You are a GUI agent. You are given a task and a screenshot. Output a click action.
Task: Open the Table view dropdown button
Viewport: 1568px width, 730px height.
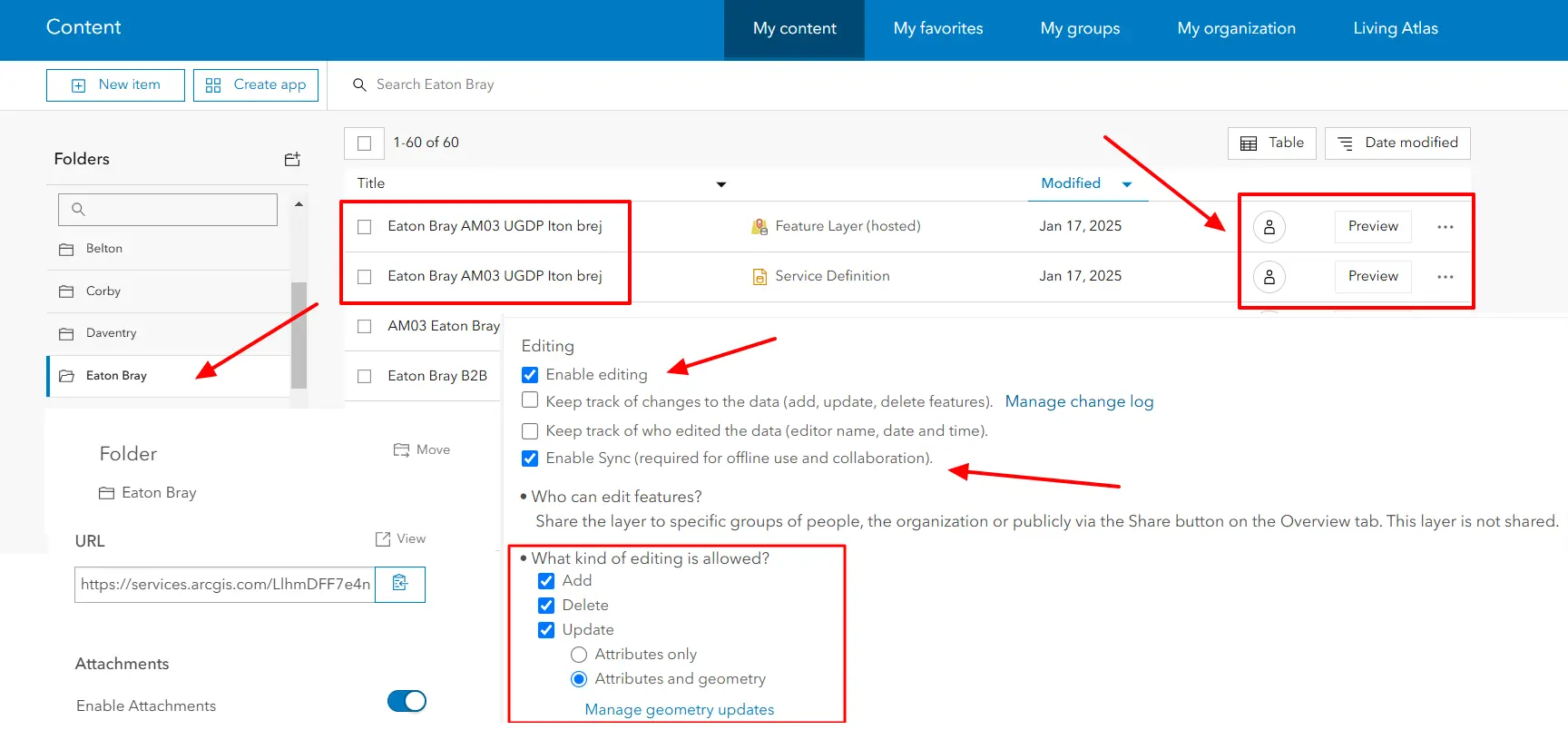coord(1271,143)
